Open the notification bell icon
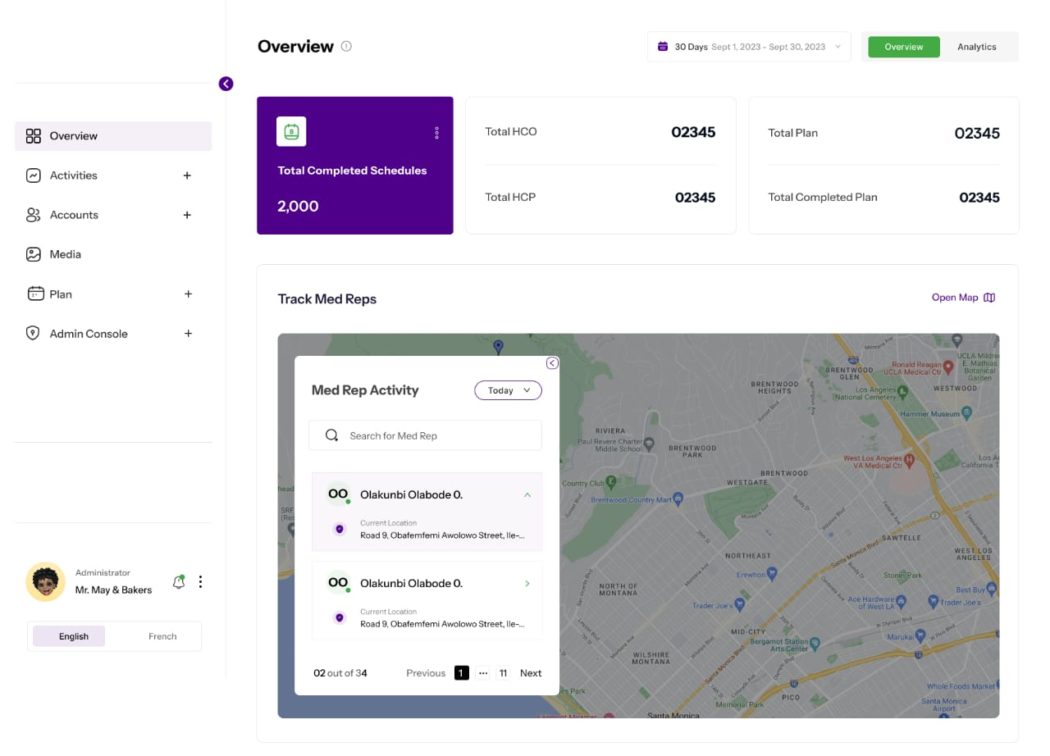The width and height of the screenshot is (1050, 756). [x=180, y=580]
